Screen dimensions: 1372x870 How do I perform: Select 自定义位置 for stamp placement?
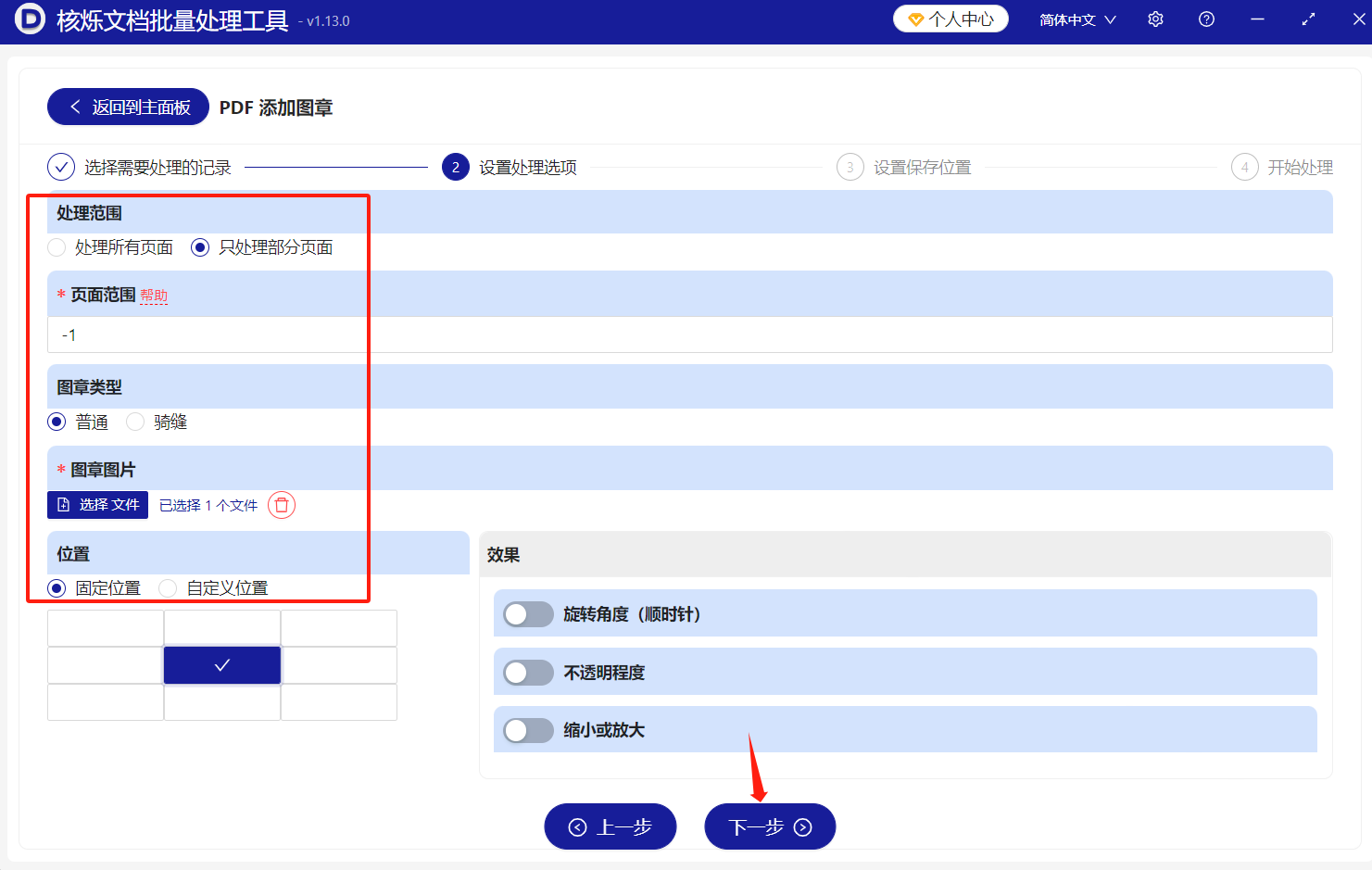(168, 587)
